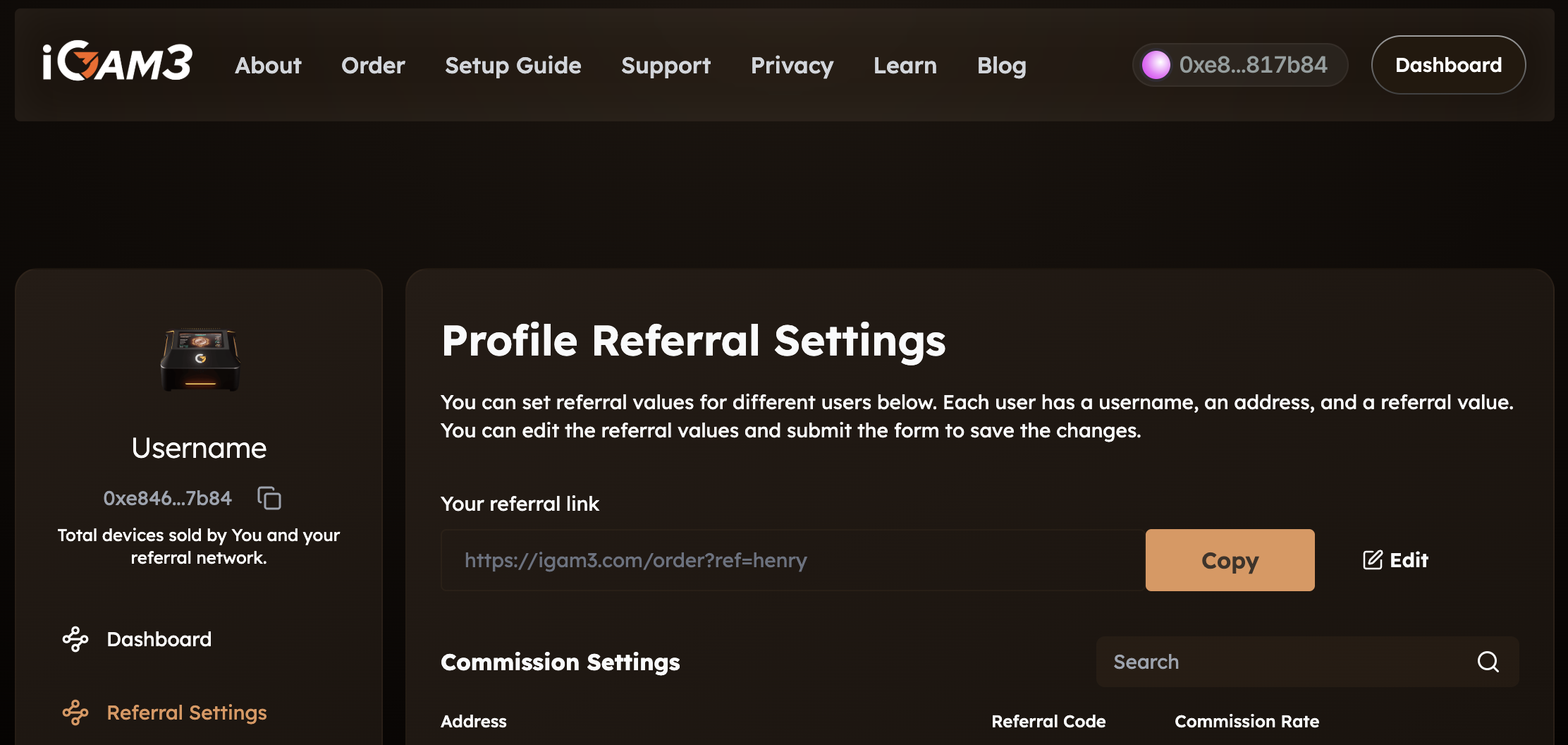Click the device image thumbnail
This screenshot has width=1568, height=745.
tap(200, 360)
